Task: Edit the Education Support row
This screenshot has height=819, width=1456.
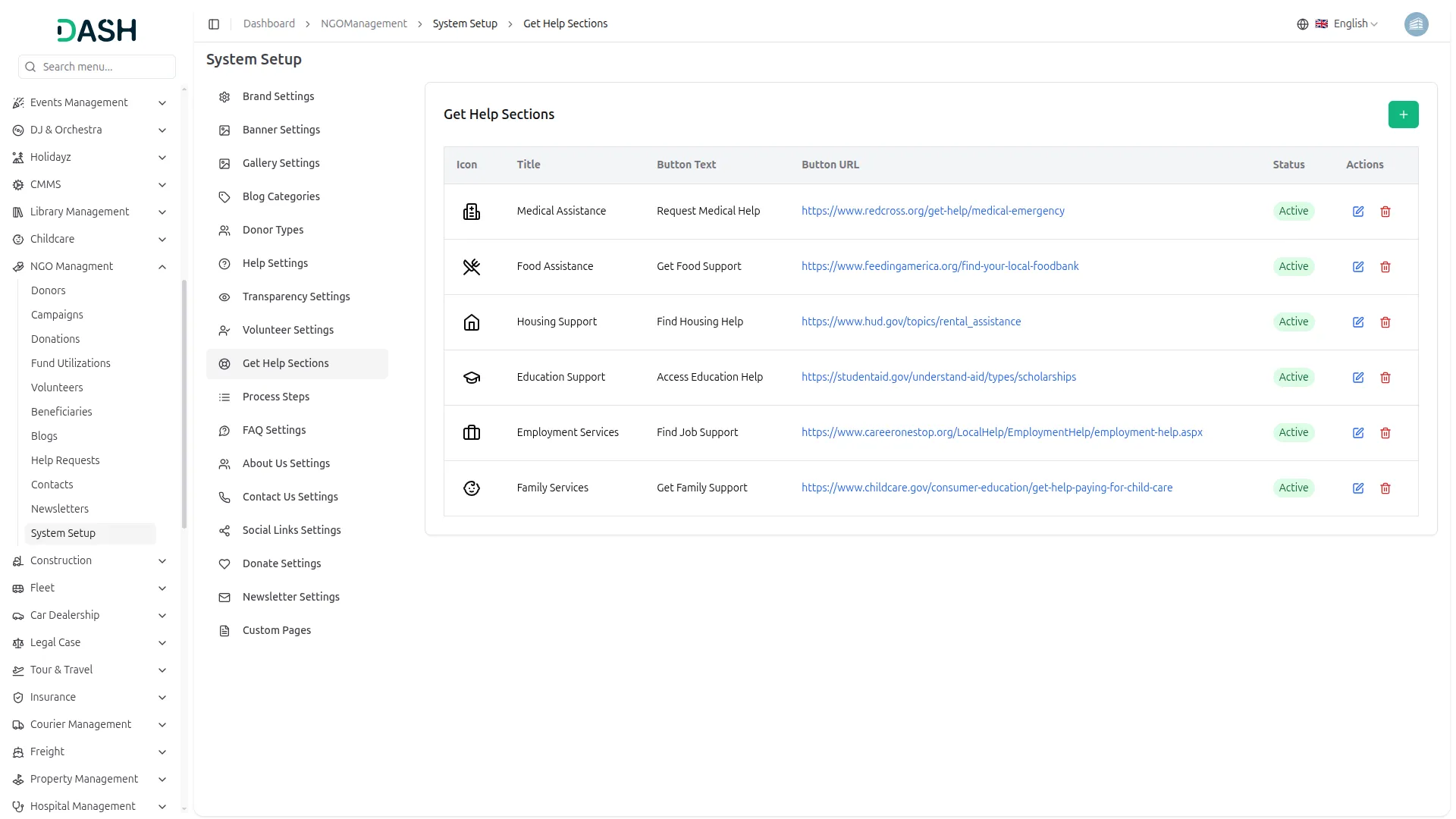Action: [1358, 378]
